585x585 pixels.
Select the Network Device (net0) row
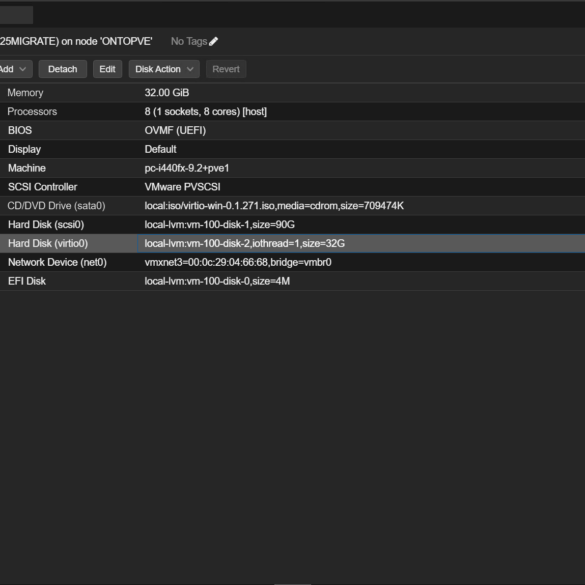pos(292,262)
